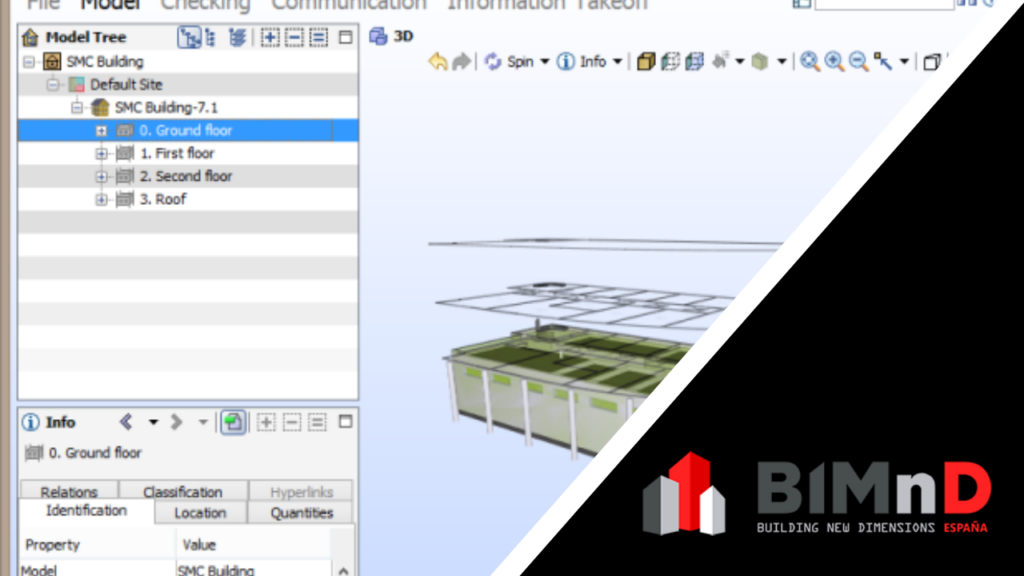
Task: Open the Spin mode dropdown arrow
Action: tap(545, 62)
